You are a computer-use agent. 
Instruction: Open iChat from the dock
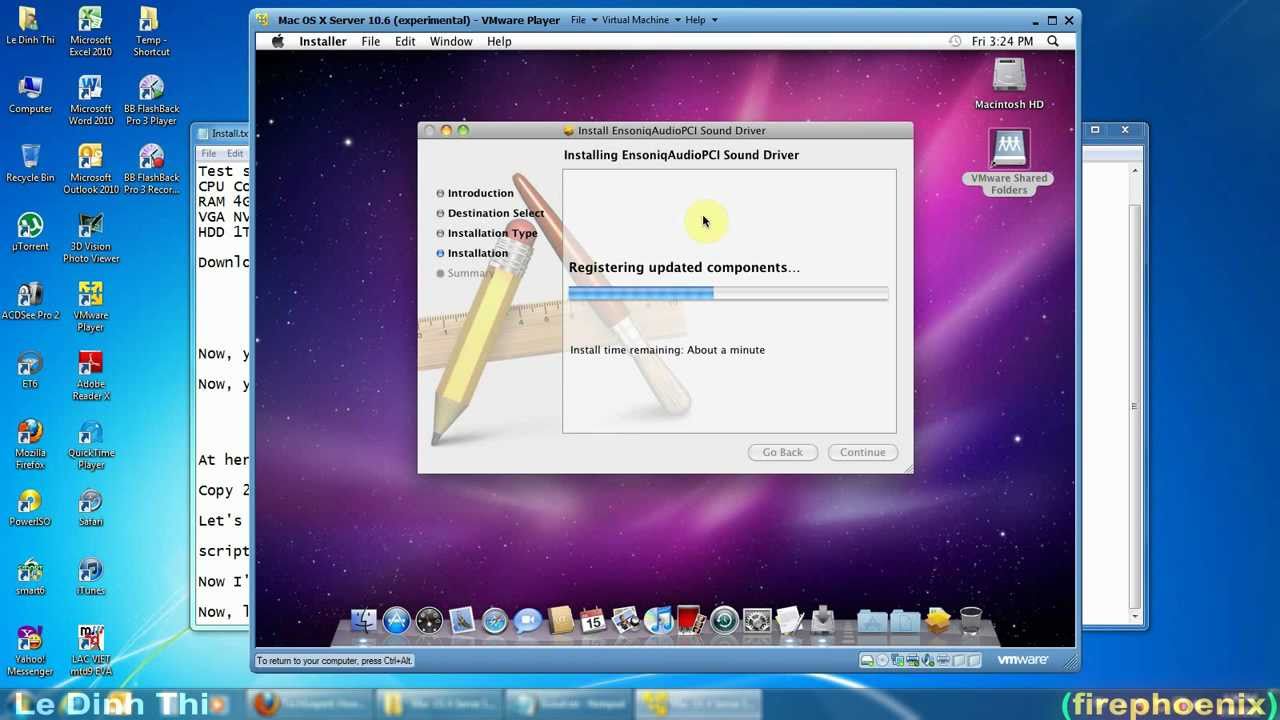point(527,621)
